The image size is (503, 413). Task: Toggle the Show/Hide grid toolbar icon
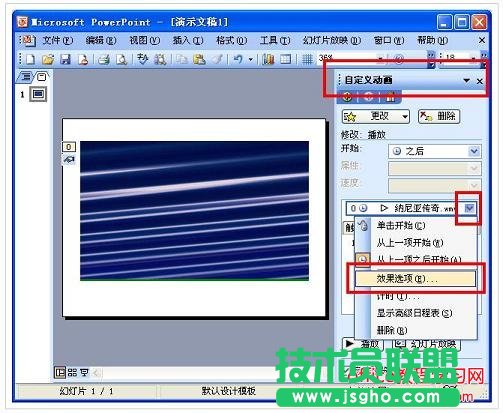point(307,59)
